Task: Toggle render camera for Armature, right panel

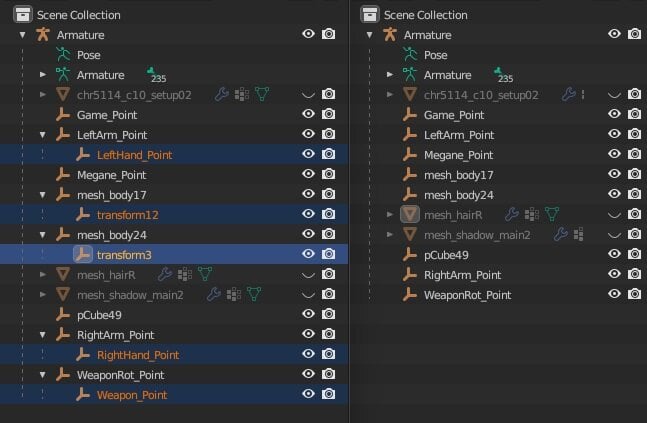Action: [x=634, y=34]
